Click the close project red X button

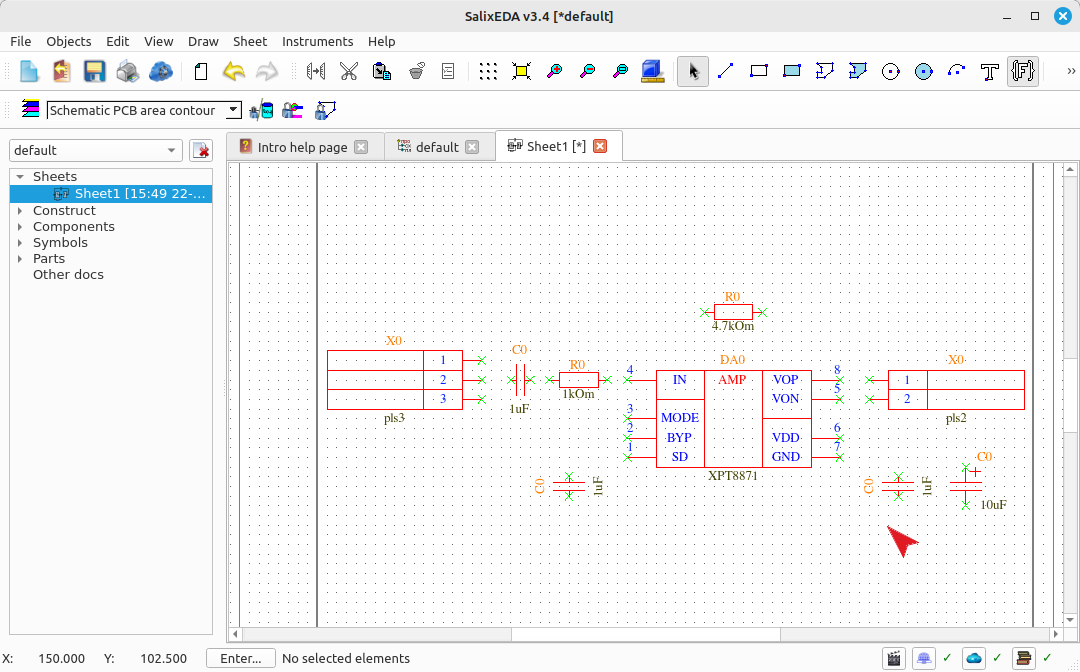pos(201,150)
